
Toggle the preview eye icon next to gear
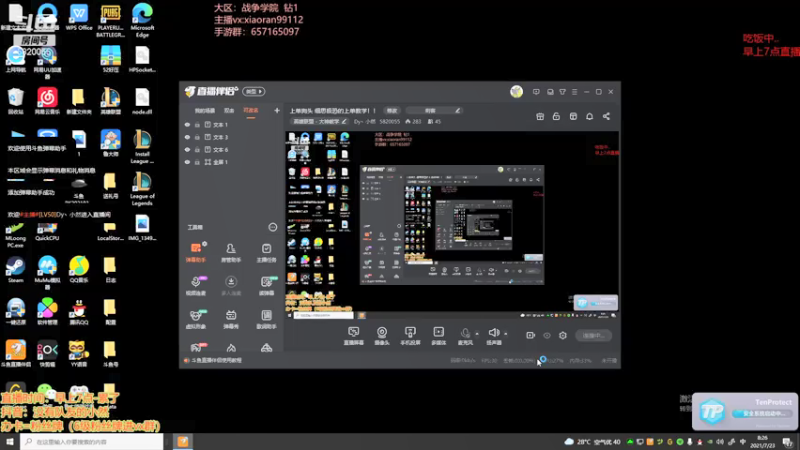547,335
